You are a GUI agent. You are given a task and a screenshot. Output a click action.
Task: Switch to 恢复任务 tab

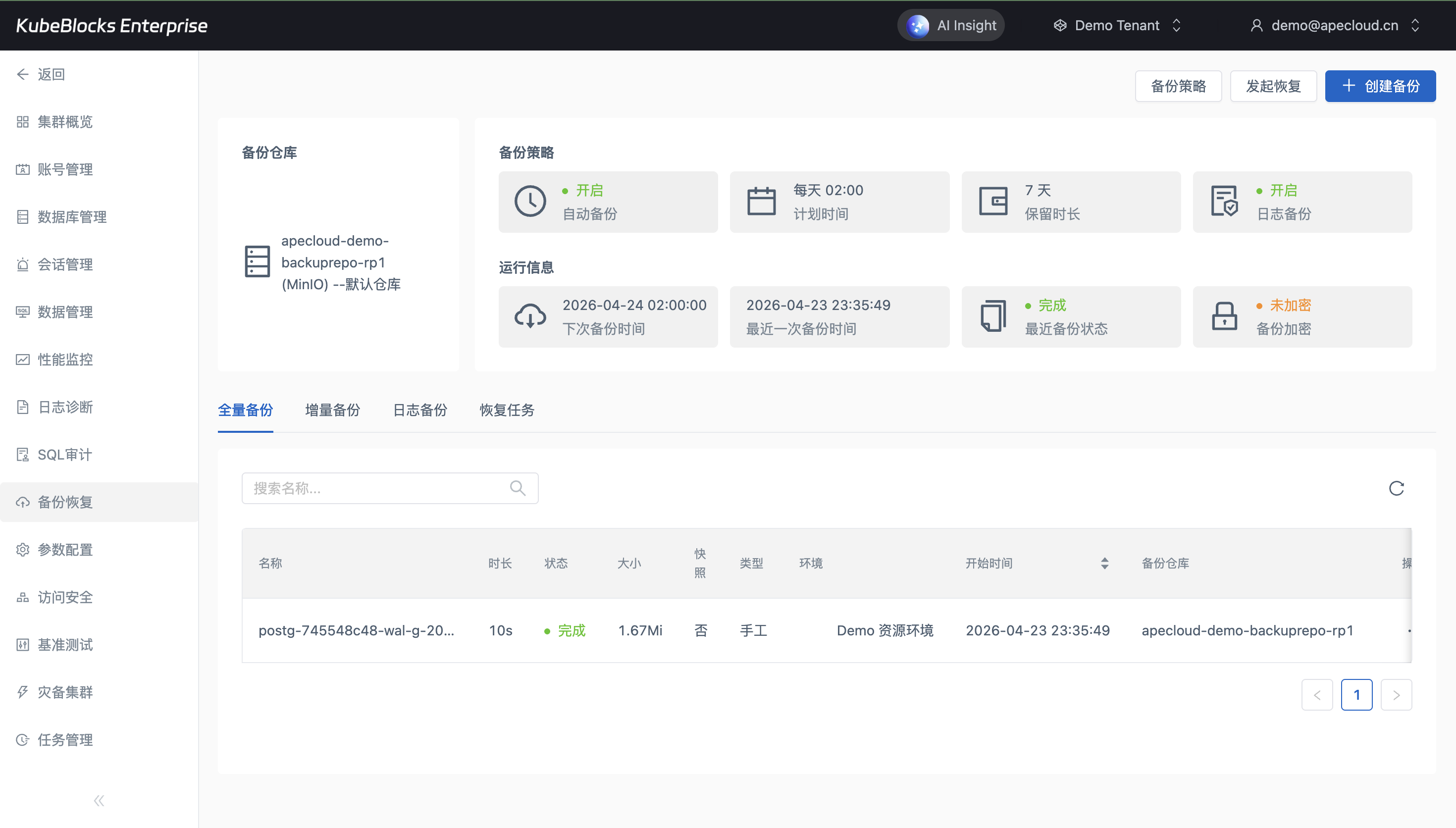pos(507,410)
